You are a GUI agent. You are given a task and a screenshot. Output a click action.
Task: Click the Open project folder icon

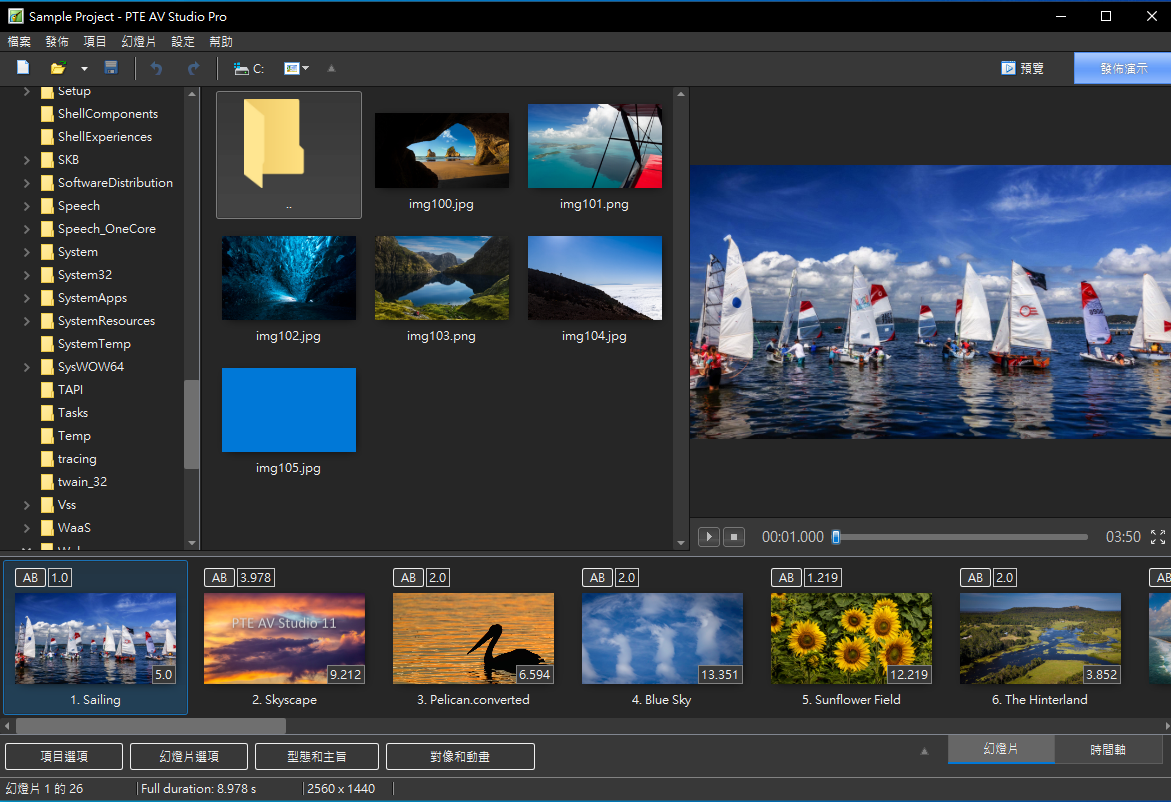58,68
